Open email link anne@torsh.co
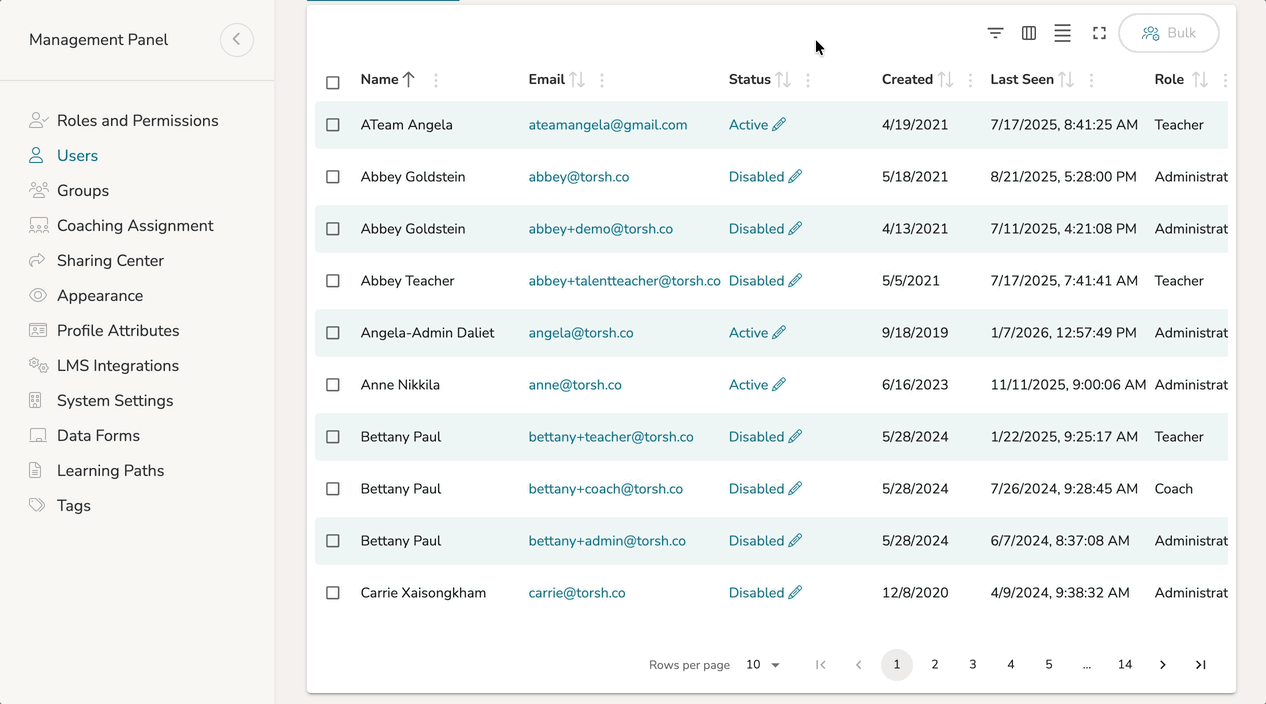 pyautogui.click(x=575, y=385)
